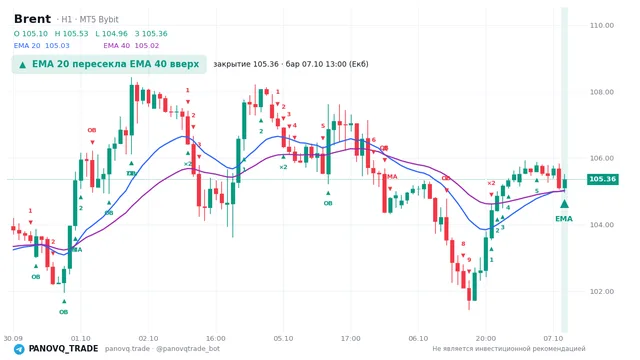Click the 20:00 time axis label

click(486, 338)
